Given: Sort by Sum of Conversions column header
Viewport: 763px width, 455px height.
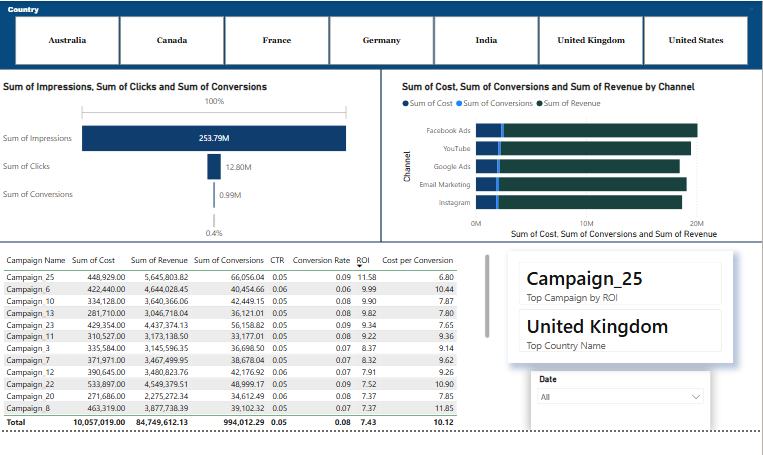Looking at the screenshot, I should (229, 260).
